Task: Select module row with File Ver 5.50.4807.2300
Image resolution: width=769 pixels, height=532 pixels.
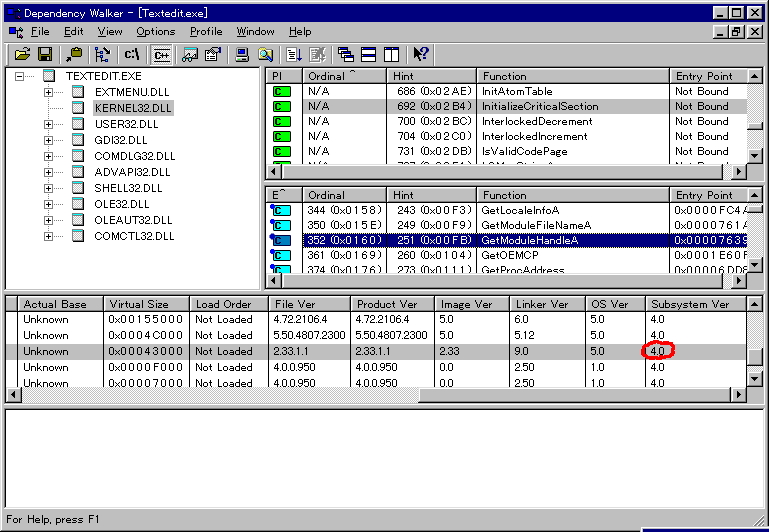Action: tap(376, 335)
